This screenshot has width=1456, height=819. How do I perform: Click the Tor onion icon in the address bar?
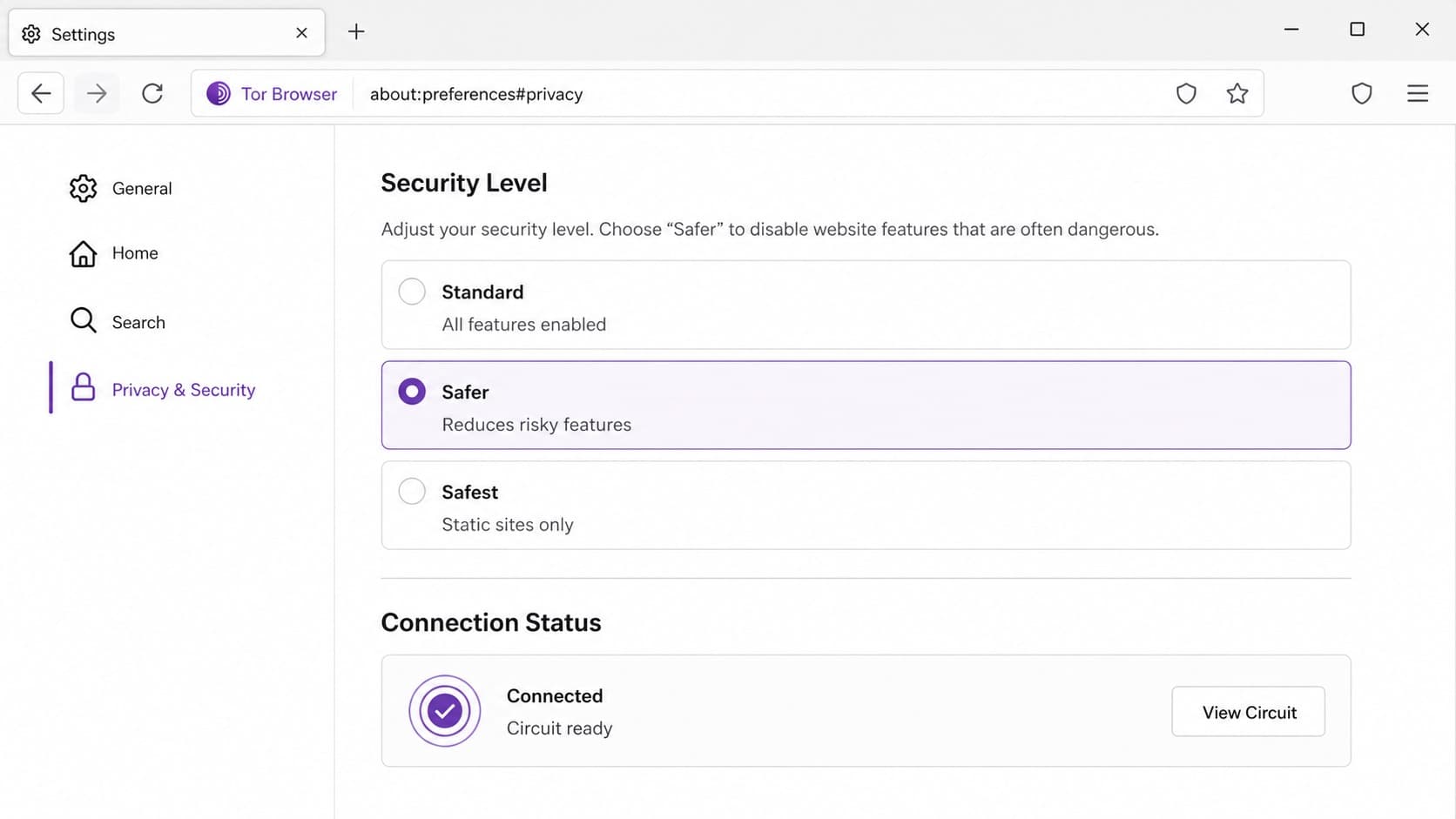pyautogui.click(x=219, y=93)
